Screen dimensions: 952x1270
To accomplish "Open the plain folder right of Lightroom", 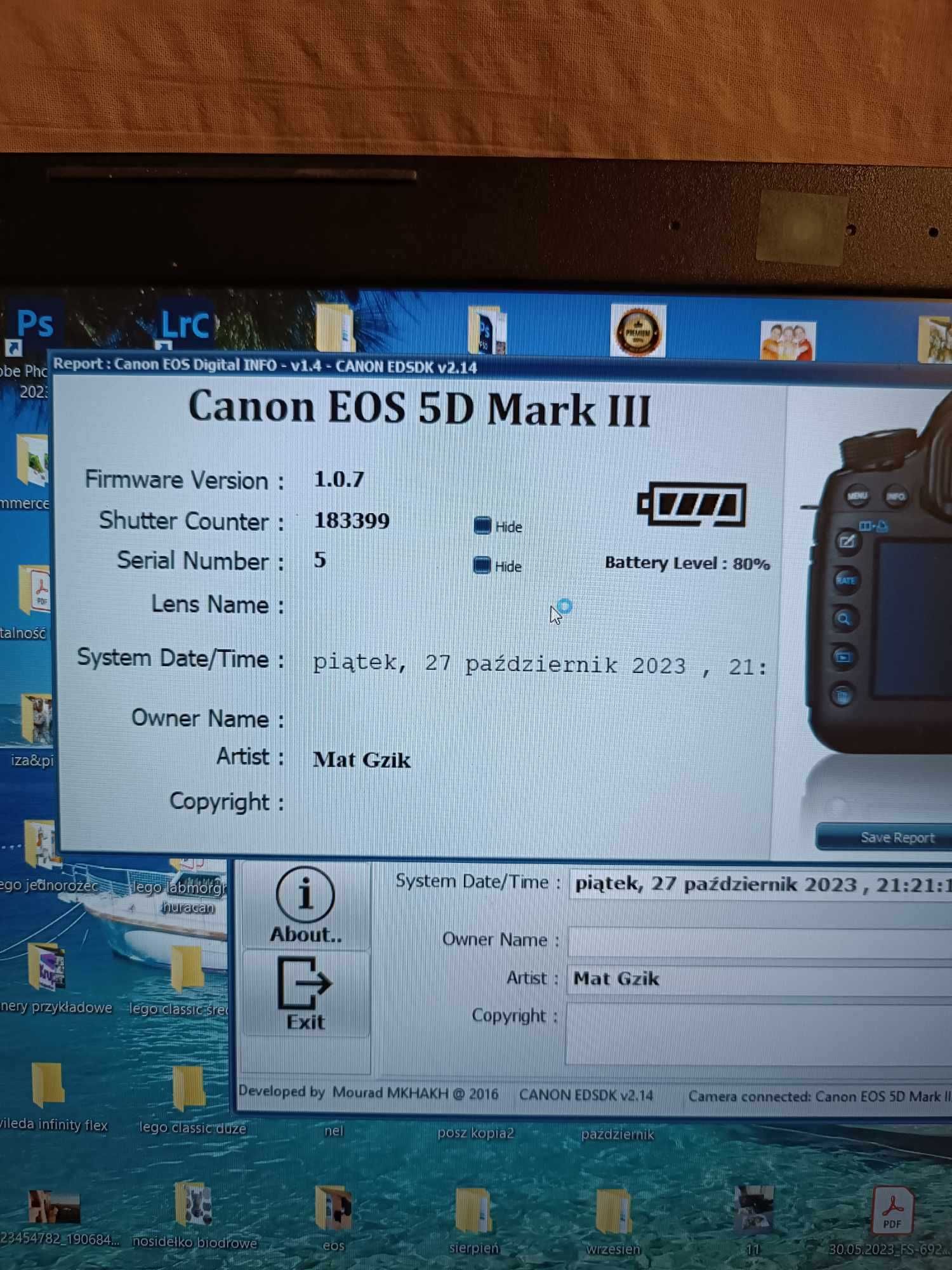I will (335, 328).
